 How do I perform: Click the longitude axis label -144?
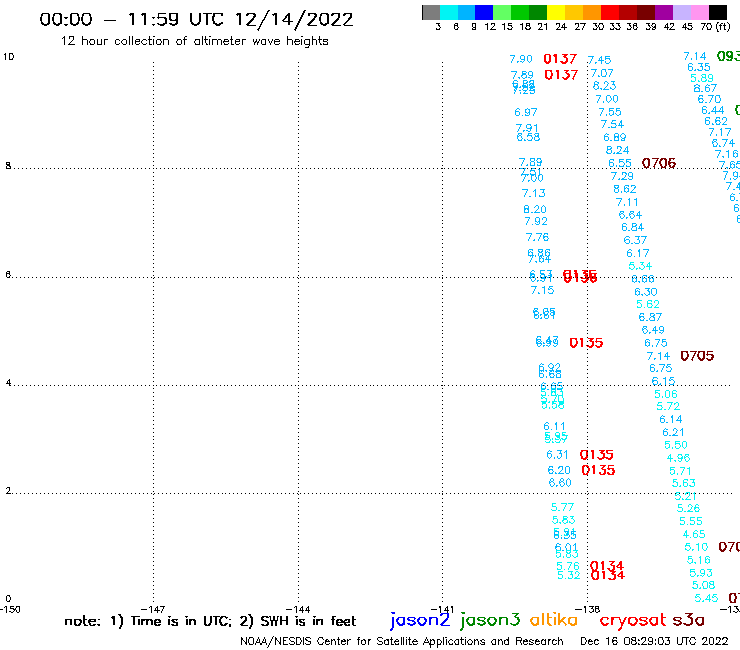point(298,609)
